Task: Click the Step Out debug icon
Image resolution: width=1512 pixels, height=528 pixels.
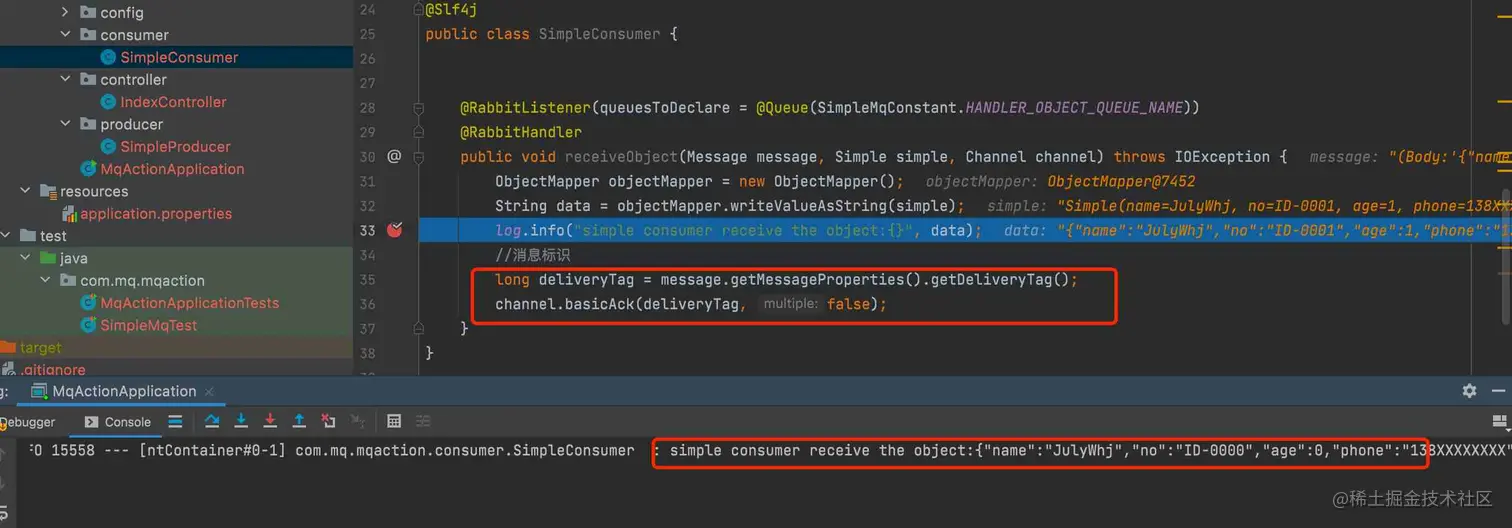Action: (299, 421)
